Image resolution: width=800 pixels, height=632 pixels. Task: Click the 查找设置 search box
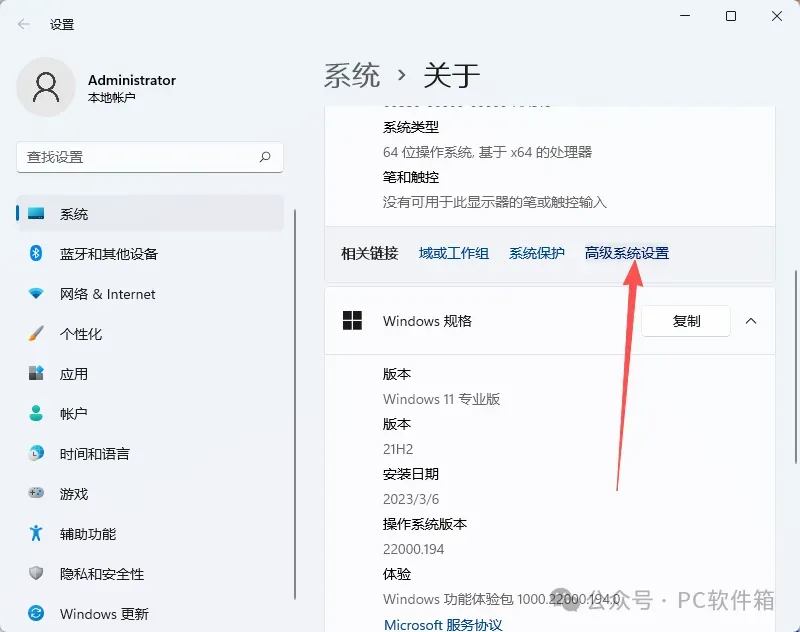(150, 157)
